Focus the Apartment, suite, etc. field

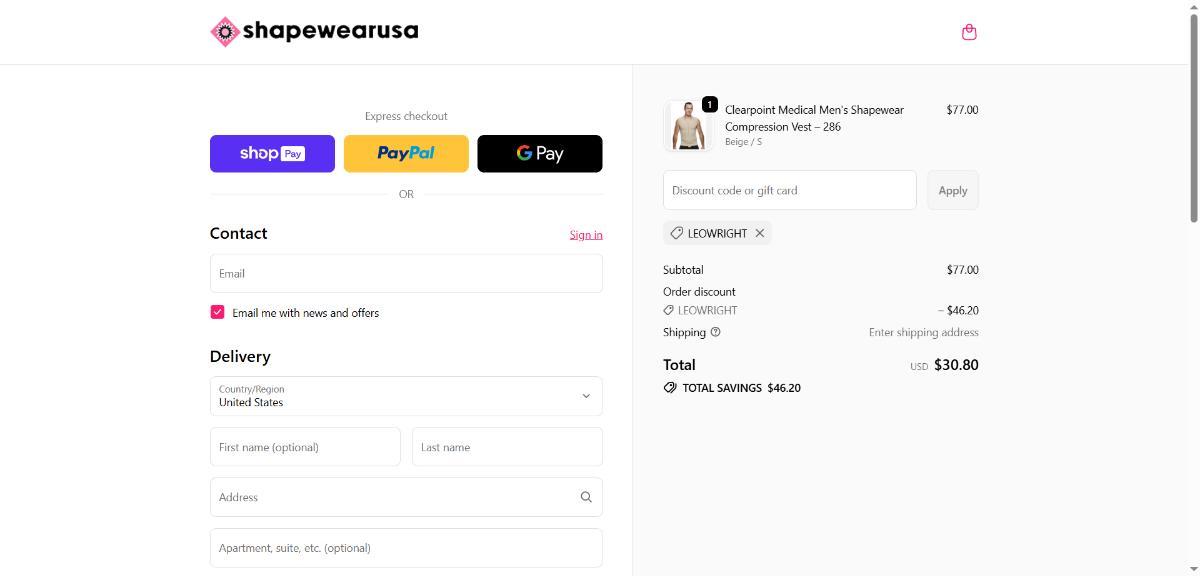406,548
